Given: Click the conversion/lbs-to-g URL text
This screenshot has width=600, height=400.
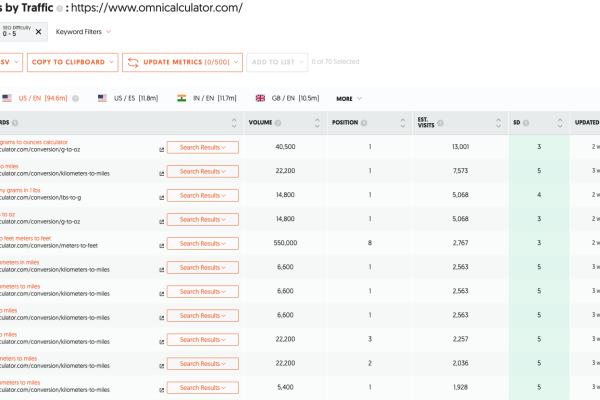Looking at the screenshot, I should click(41, 198).
